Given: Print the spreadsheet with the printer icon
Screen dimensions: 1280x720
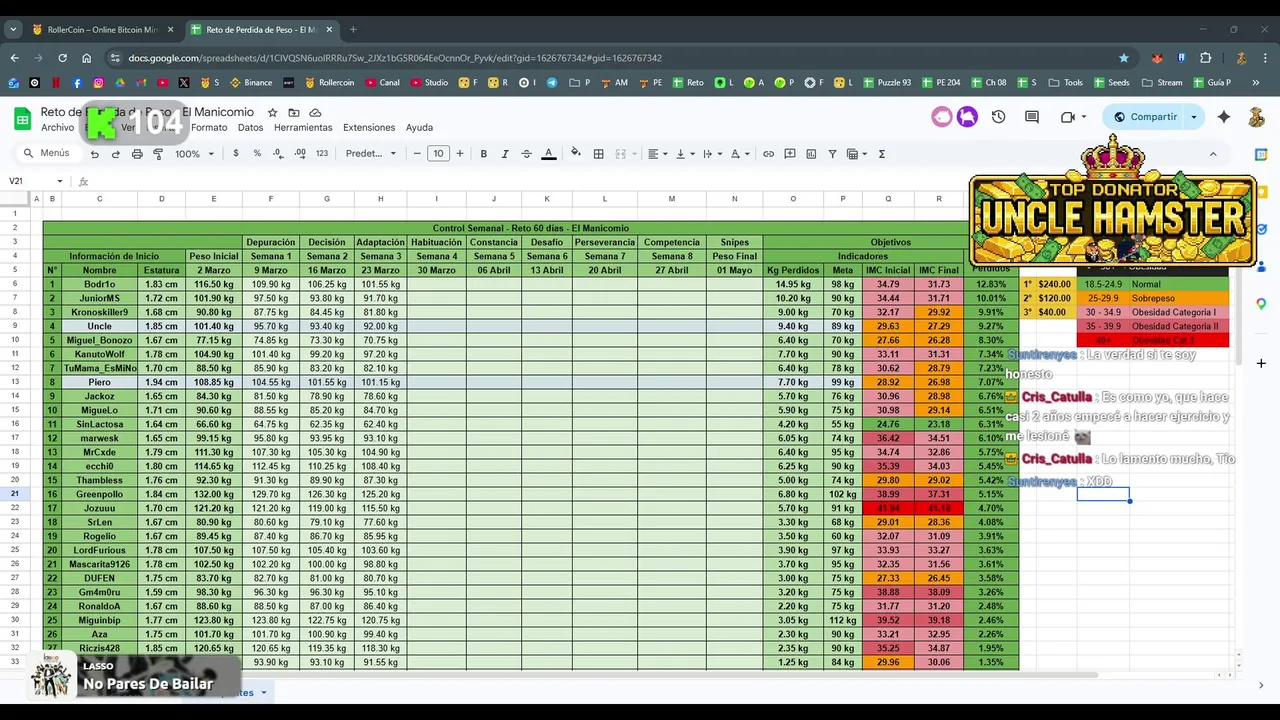Looking at the screenshot, I should pos(137,154).
